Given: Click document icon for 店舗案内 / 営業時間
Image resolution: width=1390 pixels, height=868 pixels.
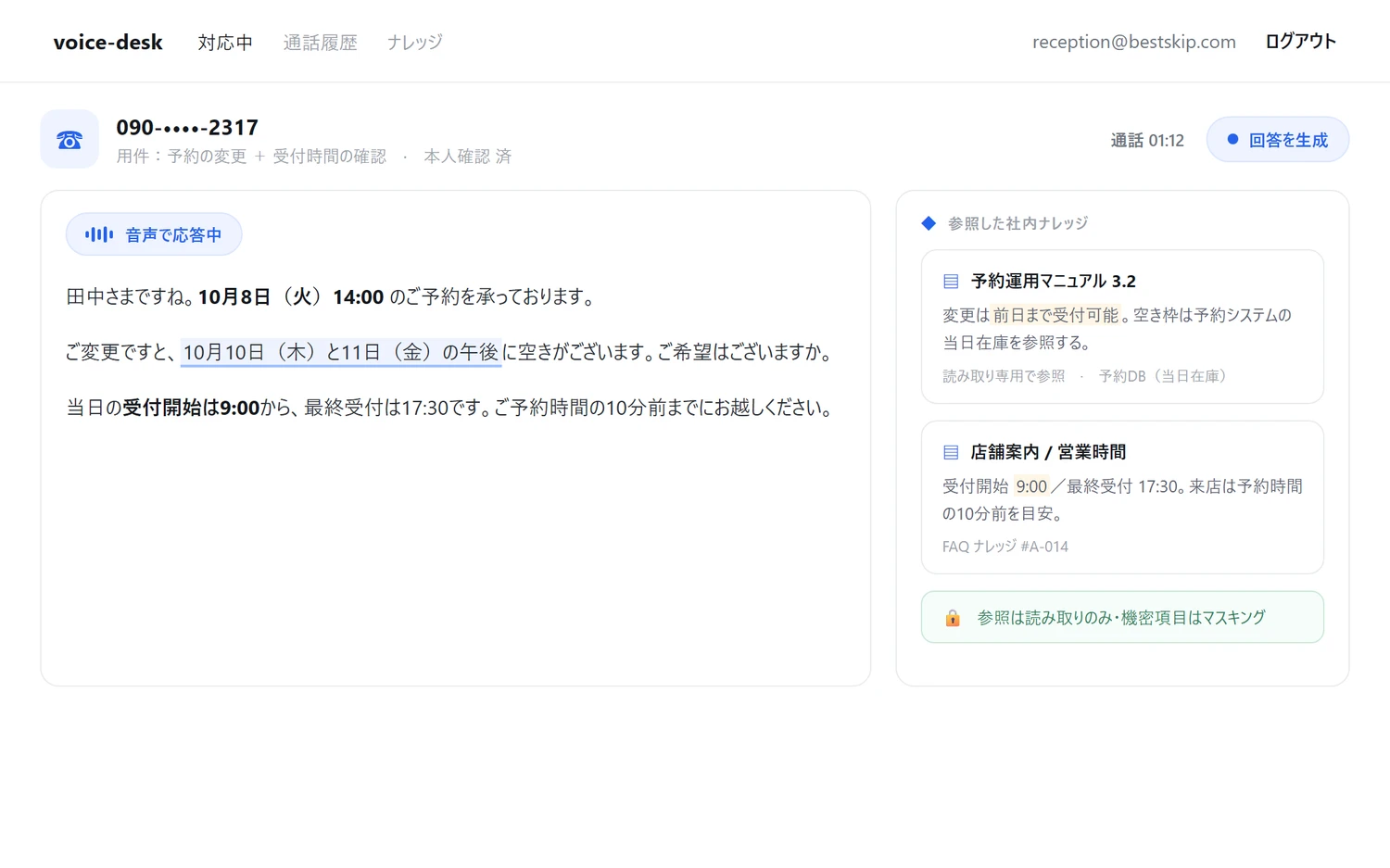Looking at the screenshot, I should pos(951,452).
